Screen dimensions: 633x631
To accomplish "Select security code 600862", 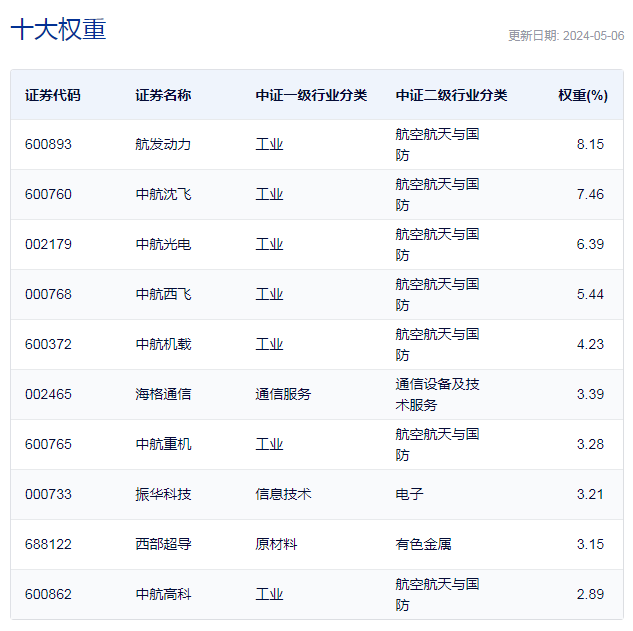I will pyautogui.click(x=48, y=594).
